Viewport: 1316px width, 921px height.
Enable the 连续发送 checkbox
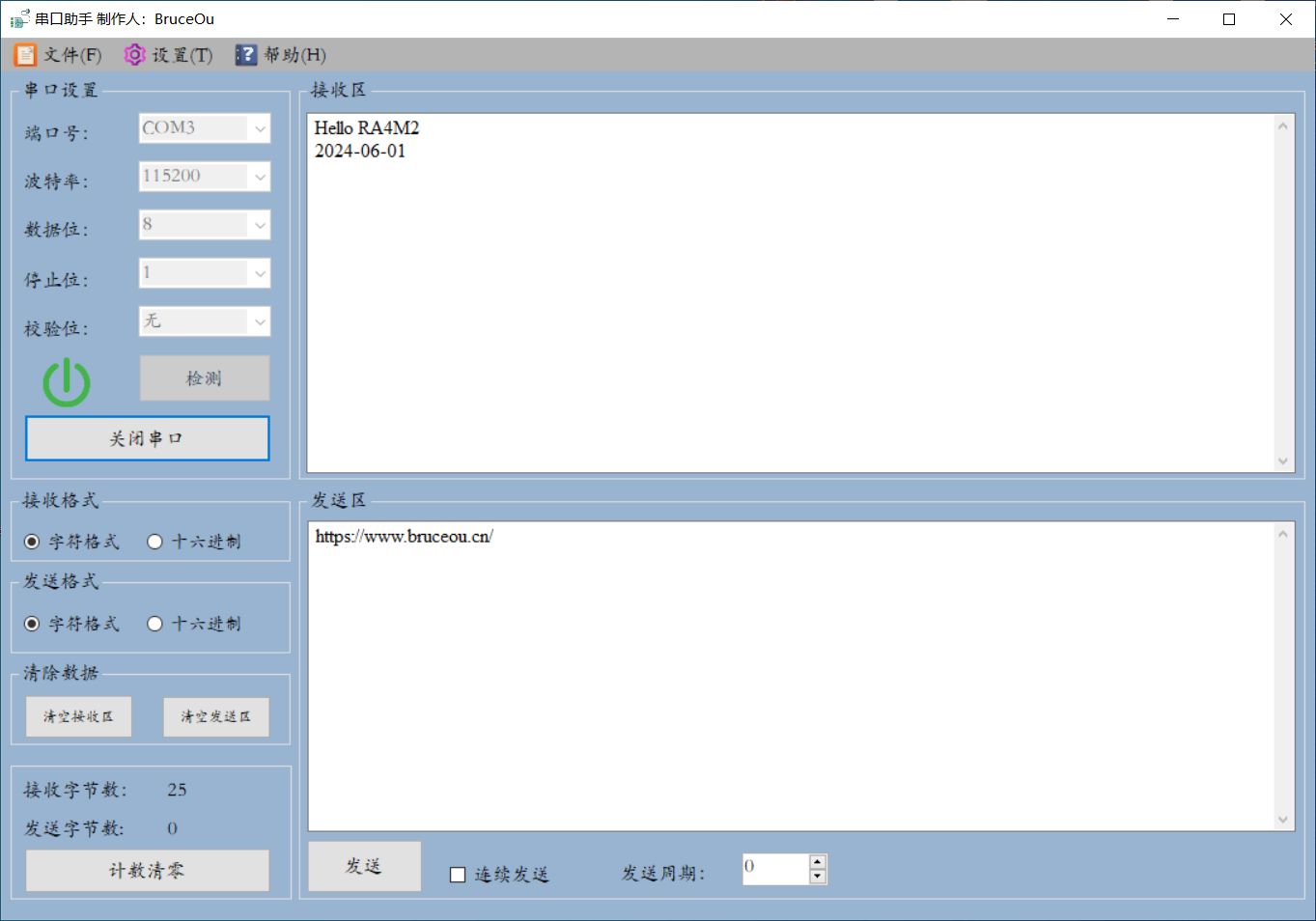click(x=458, y=875)
